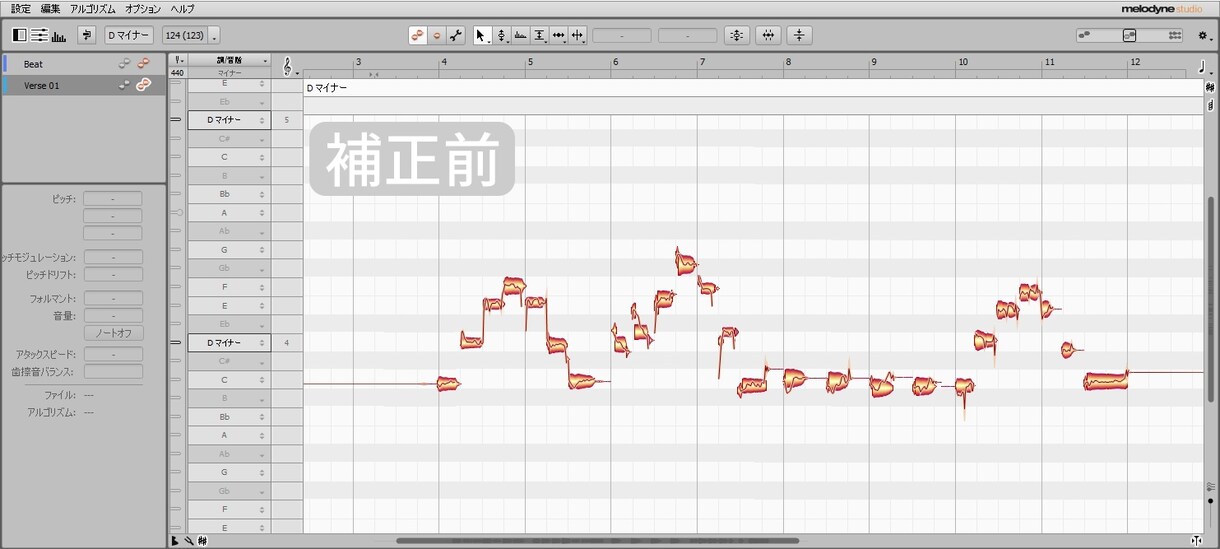Toggle orange edit blobs for Beat track
This screenshot has height=549, width=1220.
(144, 64)
